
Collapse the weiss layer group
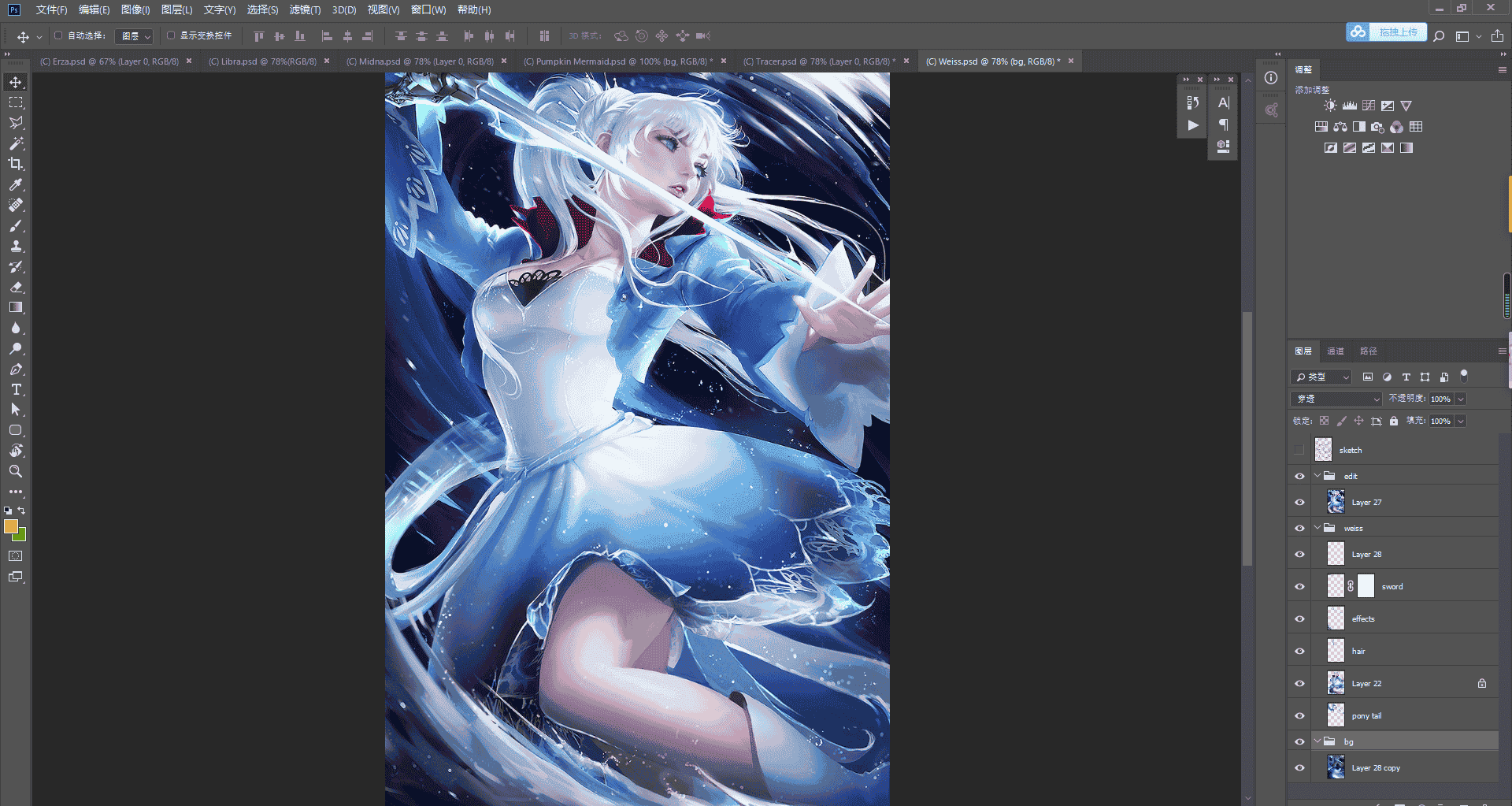[x=1317, y=527]
